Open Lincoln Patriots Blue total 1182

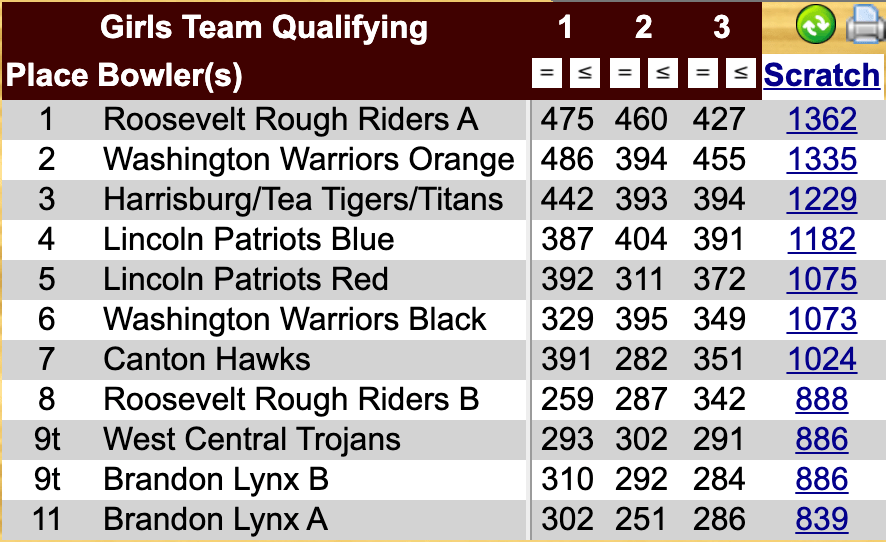click(821, 240)
